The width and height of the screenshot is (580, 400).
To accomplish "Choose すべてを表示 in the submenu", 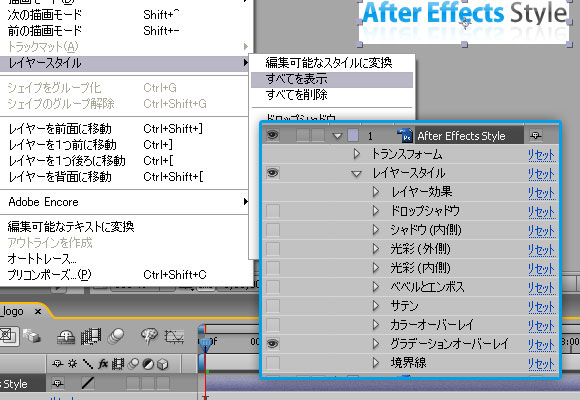I will click(332, 79).
